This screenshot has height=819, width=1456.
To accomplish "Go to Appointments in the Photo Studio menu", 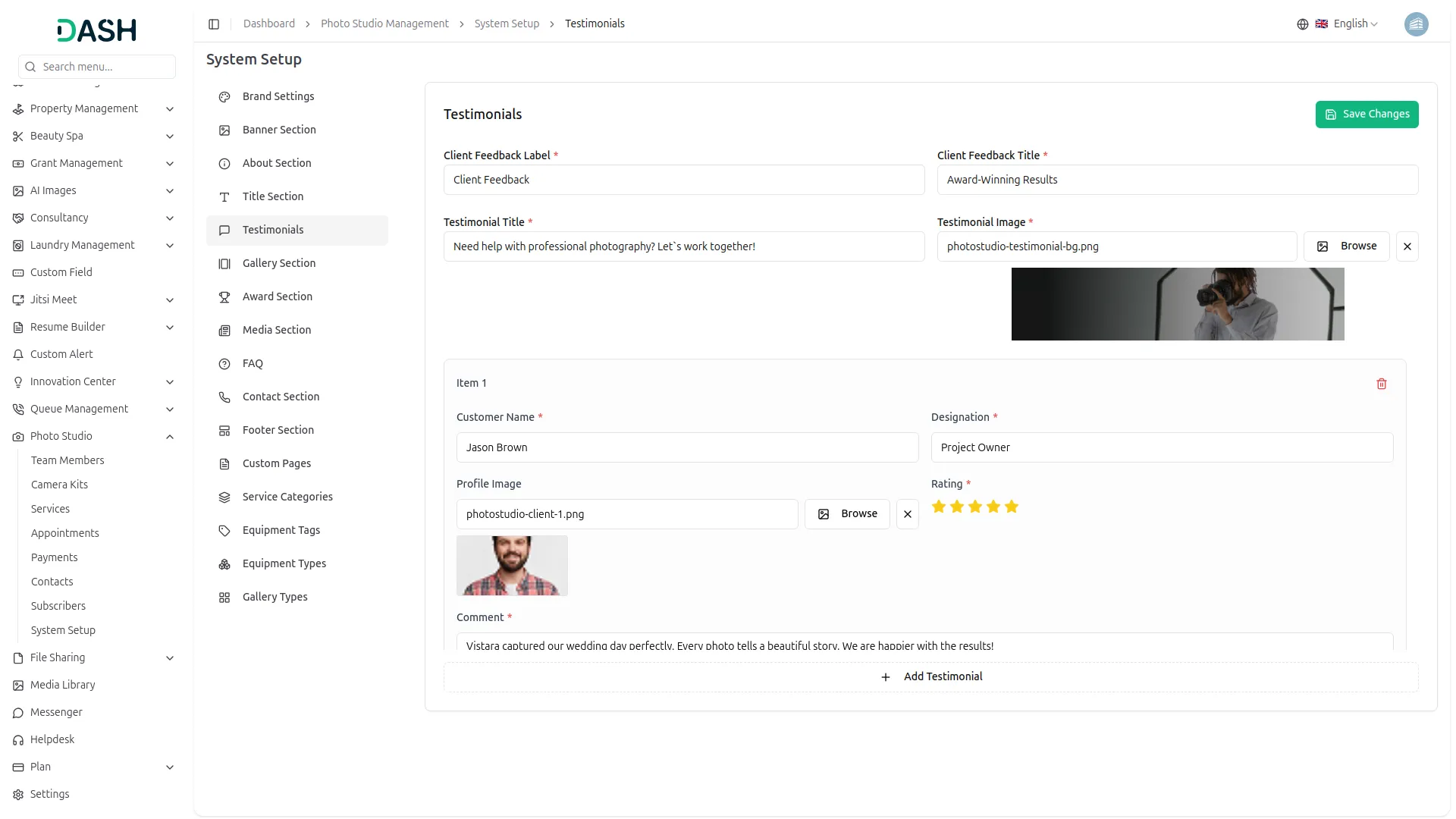I will click(x=65, y=533).
